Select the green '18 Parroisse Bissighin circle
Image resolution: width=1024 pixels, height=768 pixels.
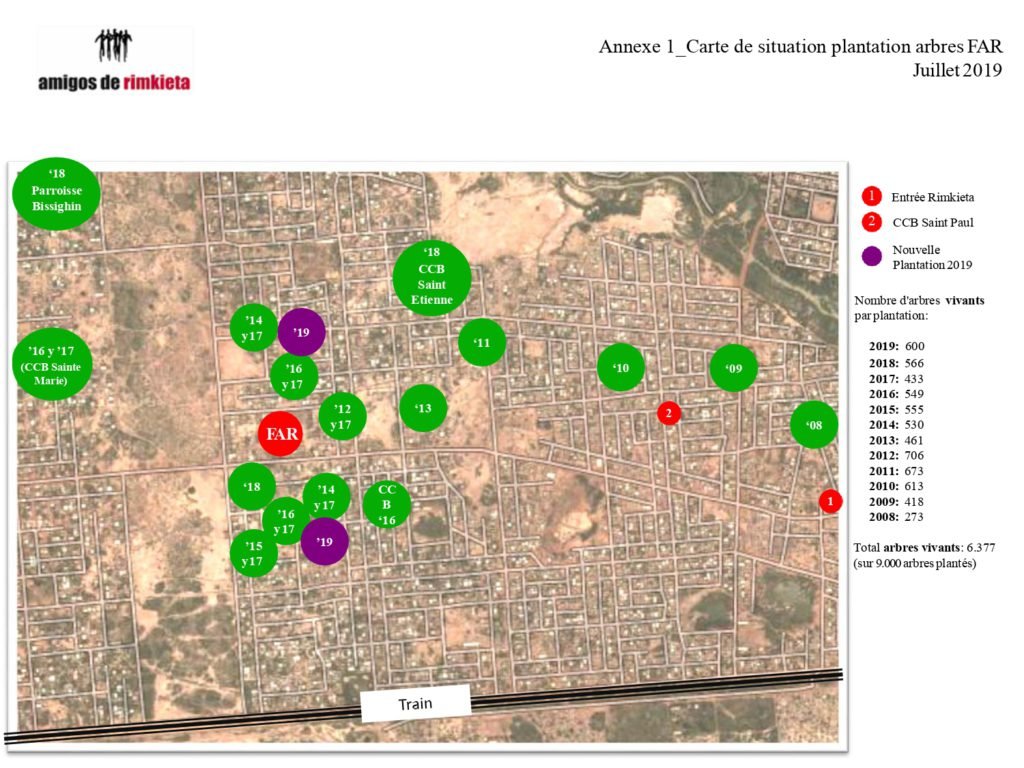pos(56,193)
